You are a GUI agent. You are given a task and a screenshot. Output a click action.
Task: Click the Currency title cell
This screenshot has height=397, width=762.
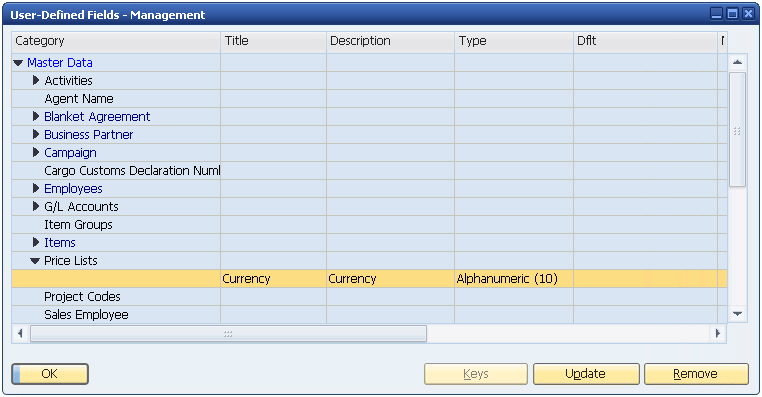pos(274,278)
